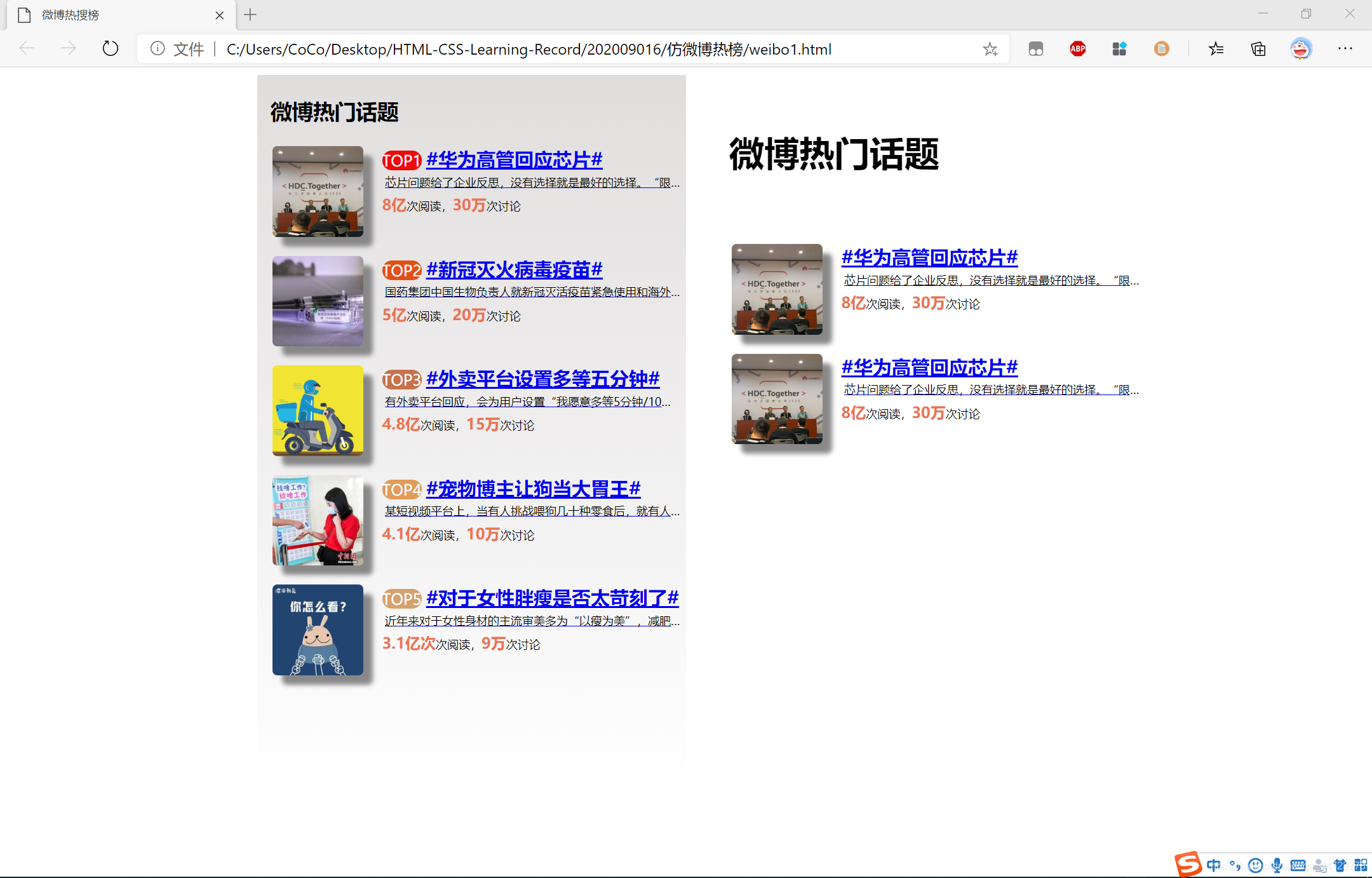The image size is (1372, 878).
Task: Close the 微博热搜榜 tab
Action: 219,15
